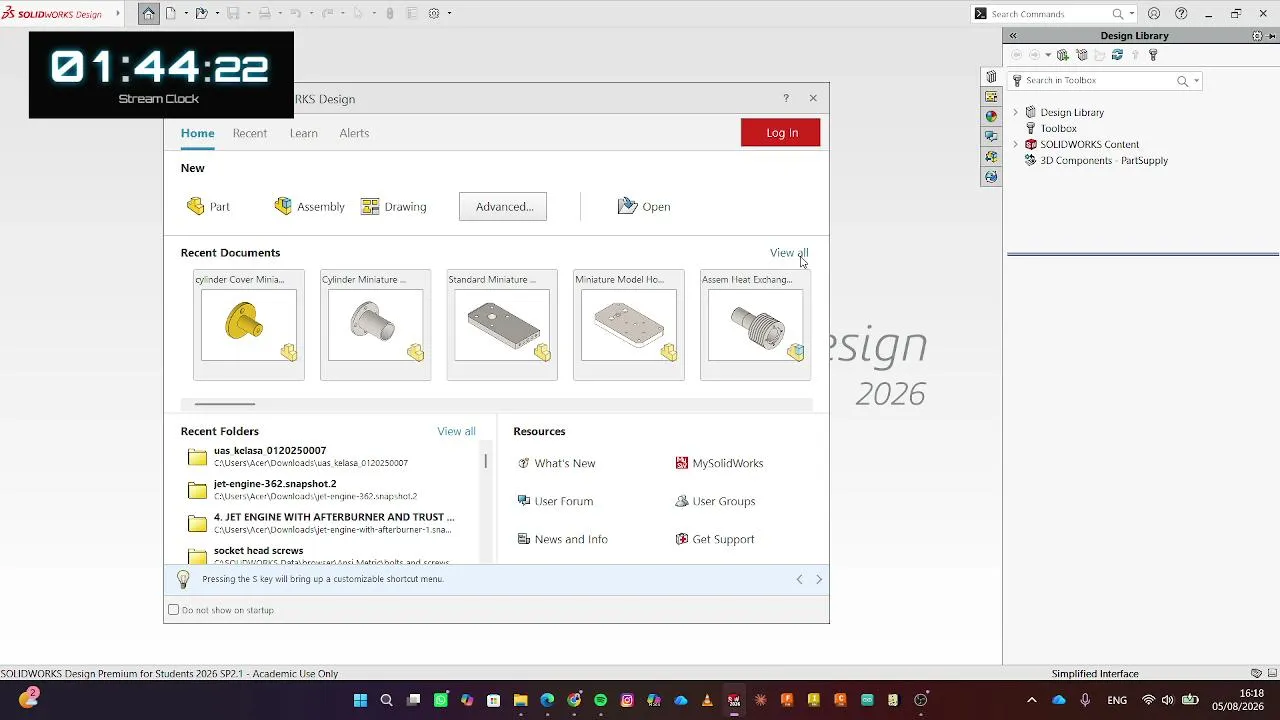The width and height of the screenshot is (1280, 720).
Task: Open the Help question-mark icon in title bar
Action: (x=1181, y=13)
